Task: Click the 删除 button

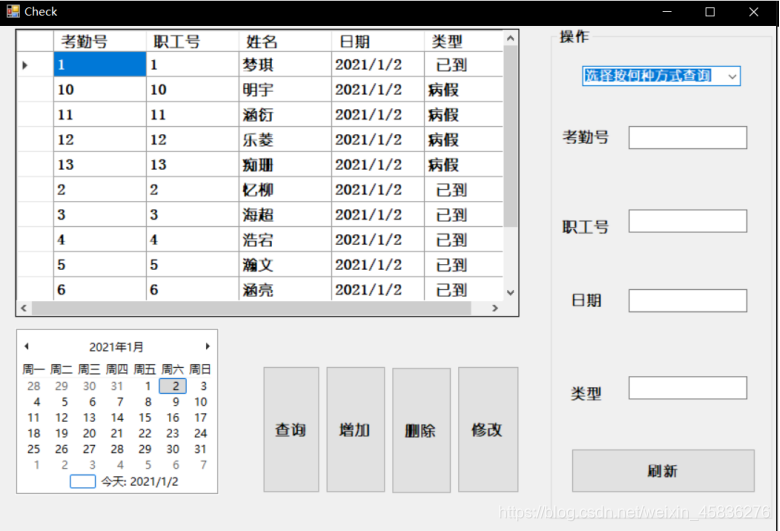Action: (x=421, y=430)
